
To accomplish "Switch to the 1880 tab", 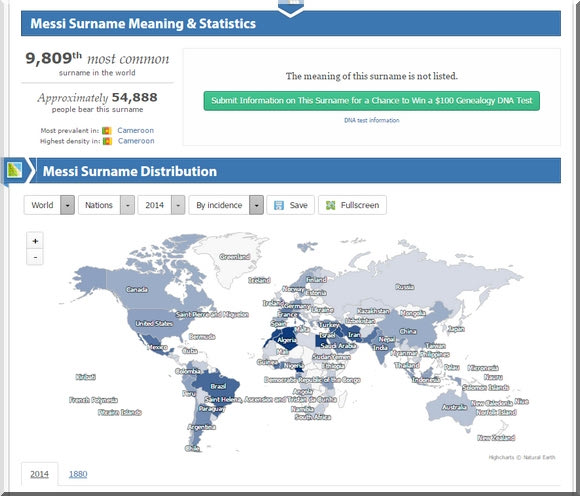I will [x=78, y=474].
